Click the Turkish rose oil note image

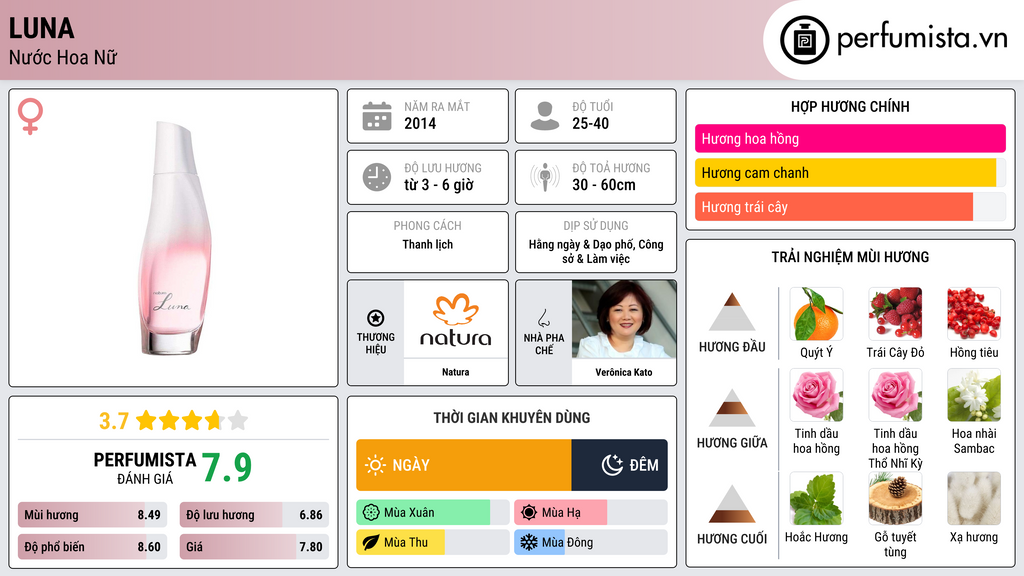point(895,395)
